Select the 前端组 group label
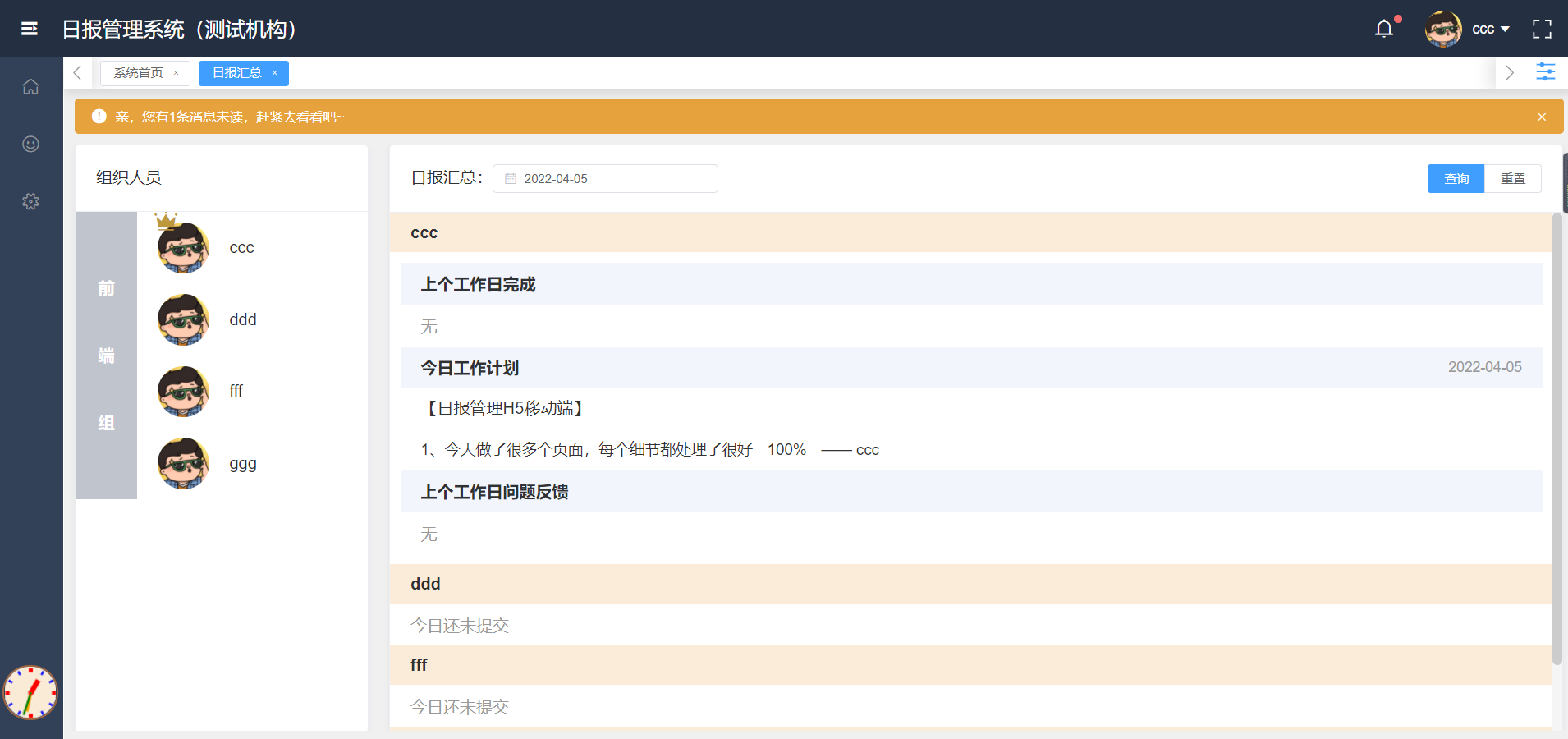The height and width of the screenshot is (739, 1568). pyautogui.click(x=106, y=356)
